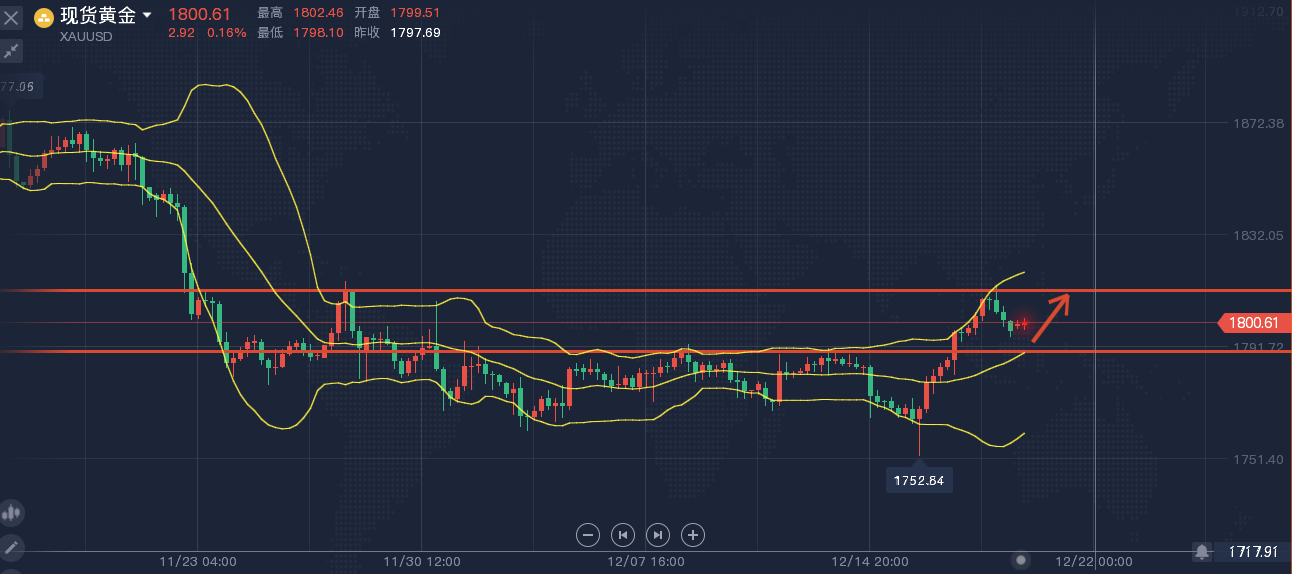Click the price change 2.92

pyautogui.click(x=181, y=32)
